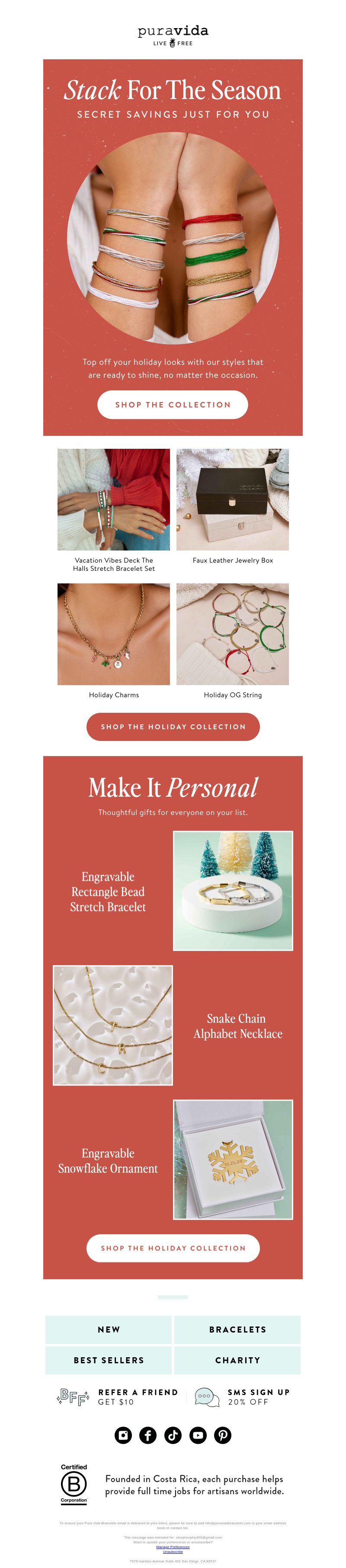This screenshot has height=1568, width=346.
Task: Open the Facebook social icon
Action: 148,1435
